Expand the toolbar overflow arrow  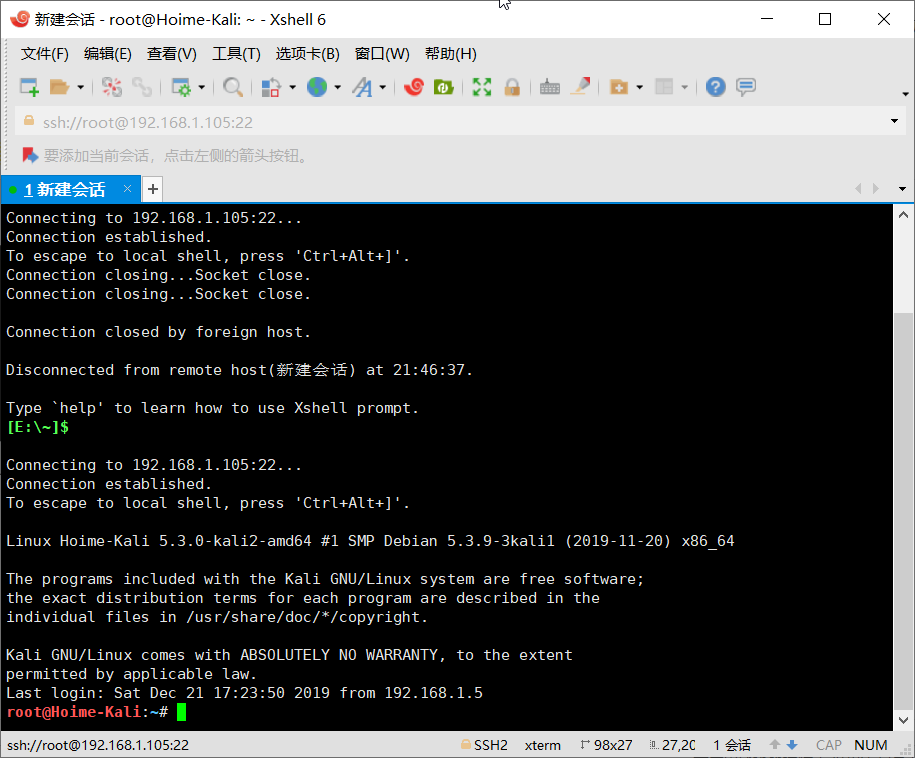905,94
